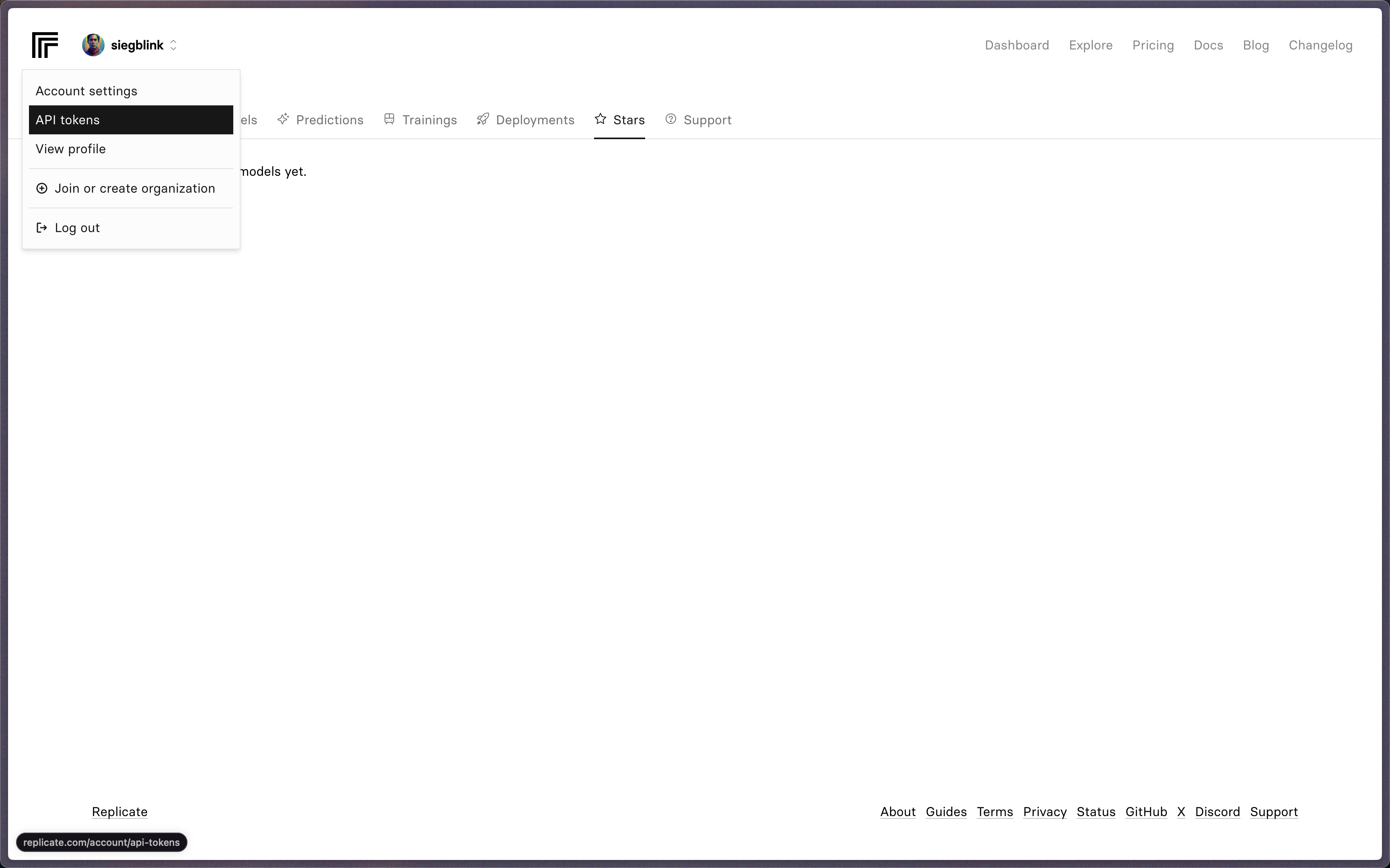Click the Replicate footer link

119,812
